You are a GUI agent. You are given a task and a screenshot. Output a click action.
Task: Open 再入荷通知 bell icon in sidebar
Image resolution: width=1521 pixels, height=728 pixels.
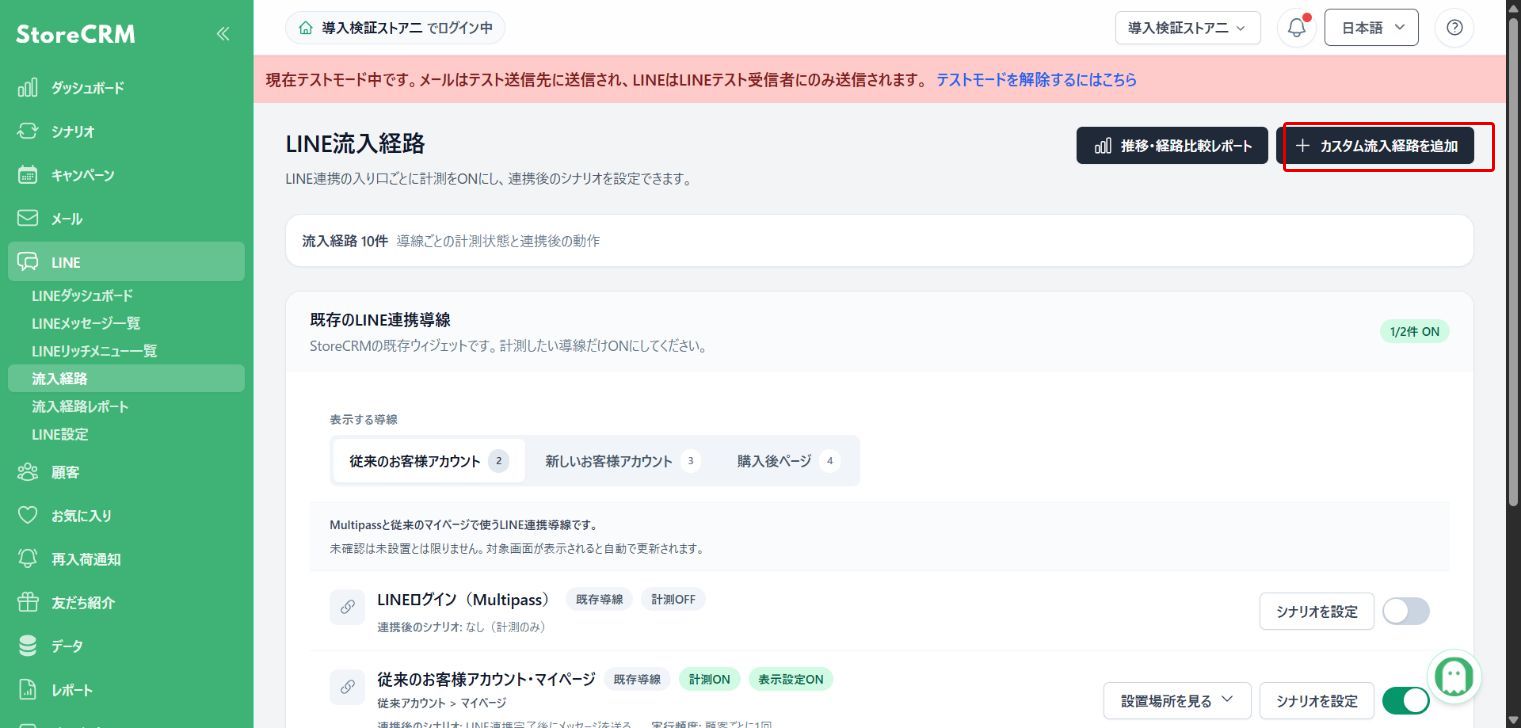click(28, 559)
